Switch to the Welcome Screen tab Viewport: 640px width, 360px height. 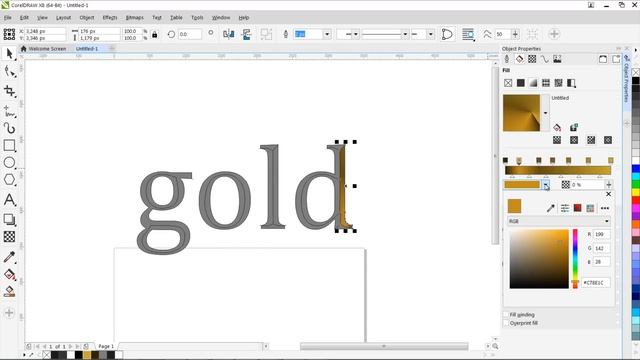47,49
